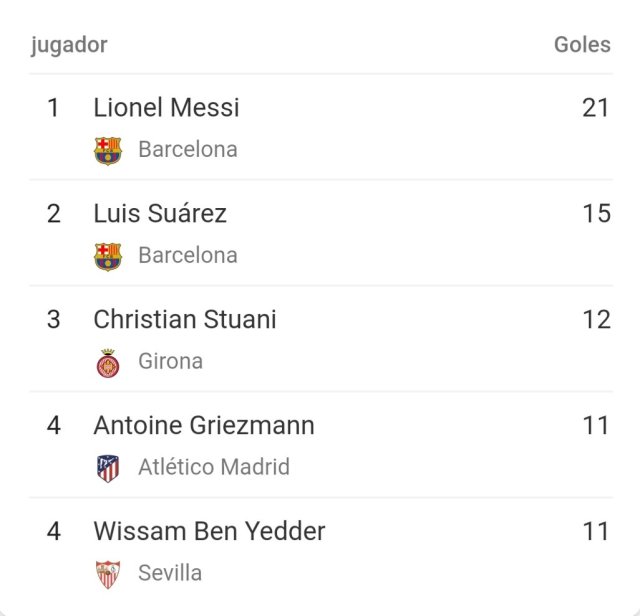Open Antoine Griezmann's player name
This screenshot has width=640, height=616.
(204, 425)
